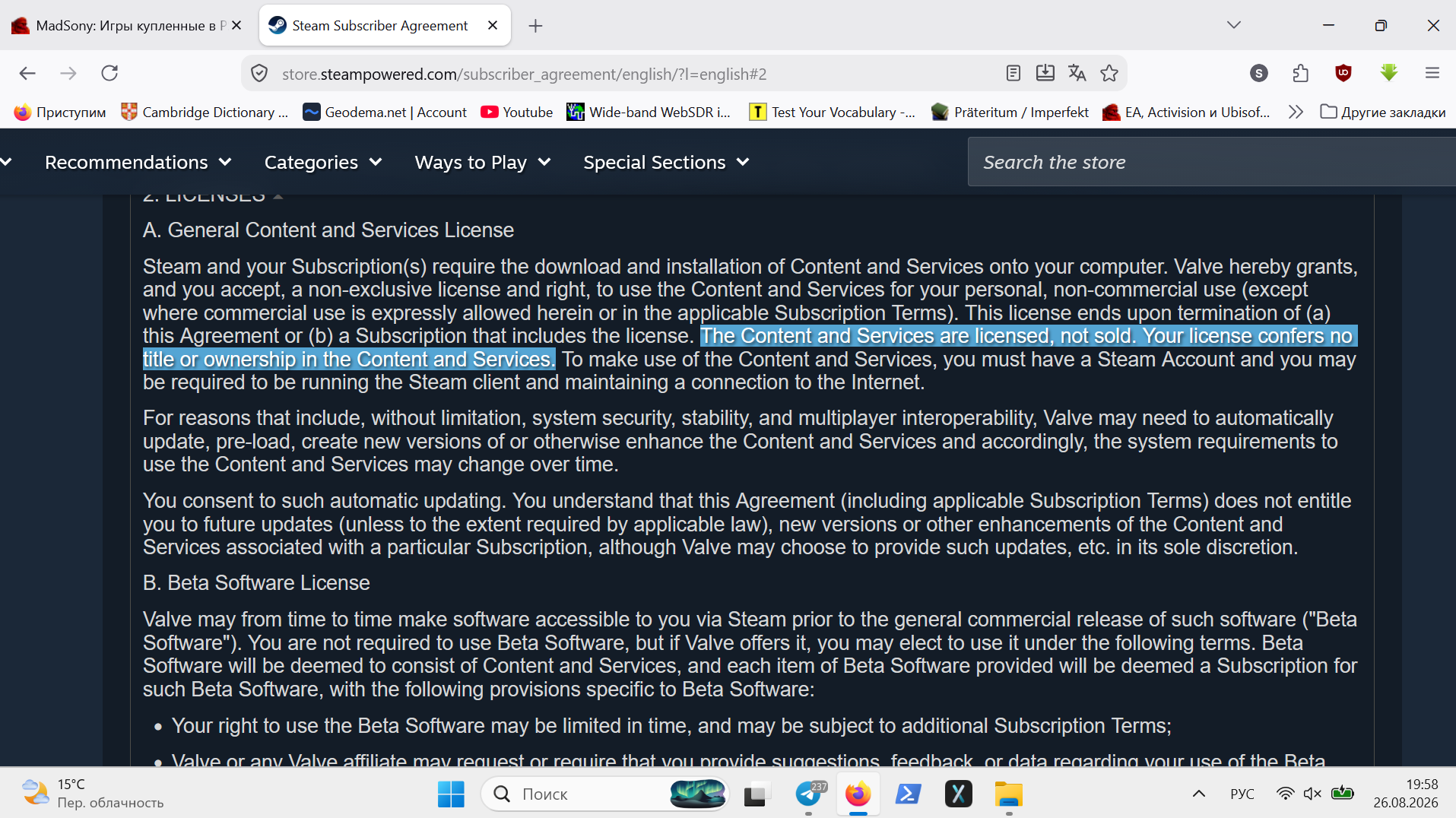Click the 'A. General Content and Services License' heading
Image resolution: width=1456 pixels, height=818 pixels.
328,230
